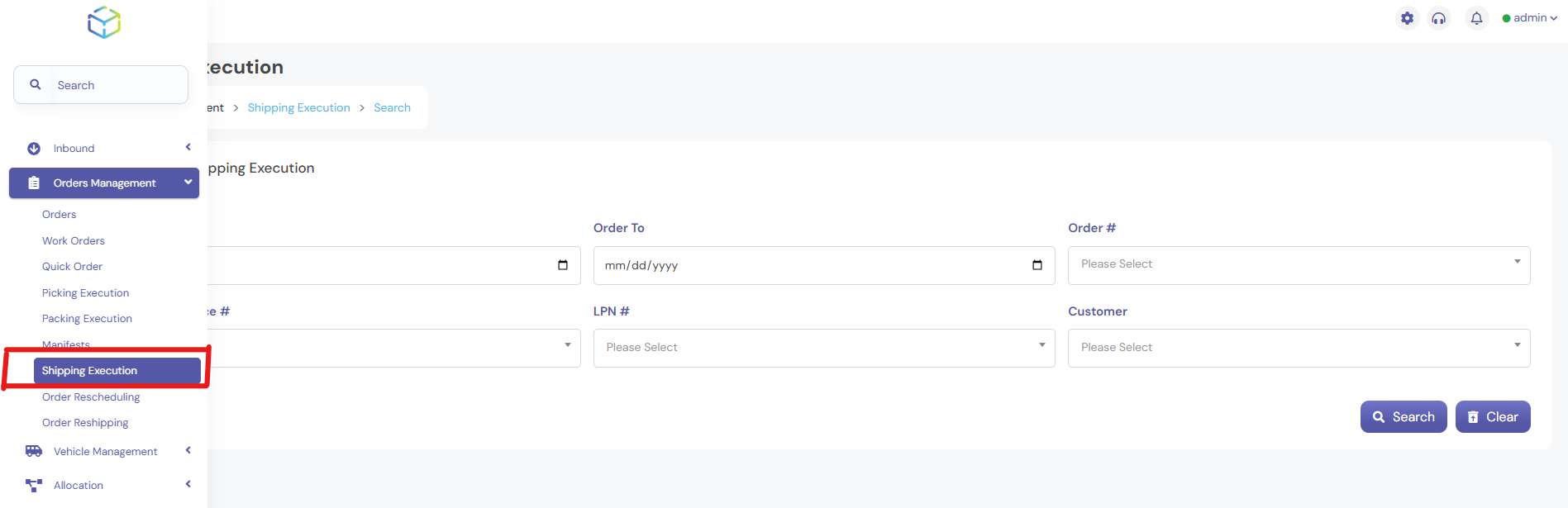1568x508 pixels.
Task: Open the admin user menu
Action: point(1530,18)
